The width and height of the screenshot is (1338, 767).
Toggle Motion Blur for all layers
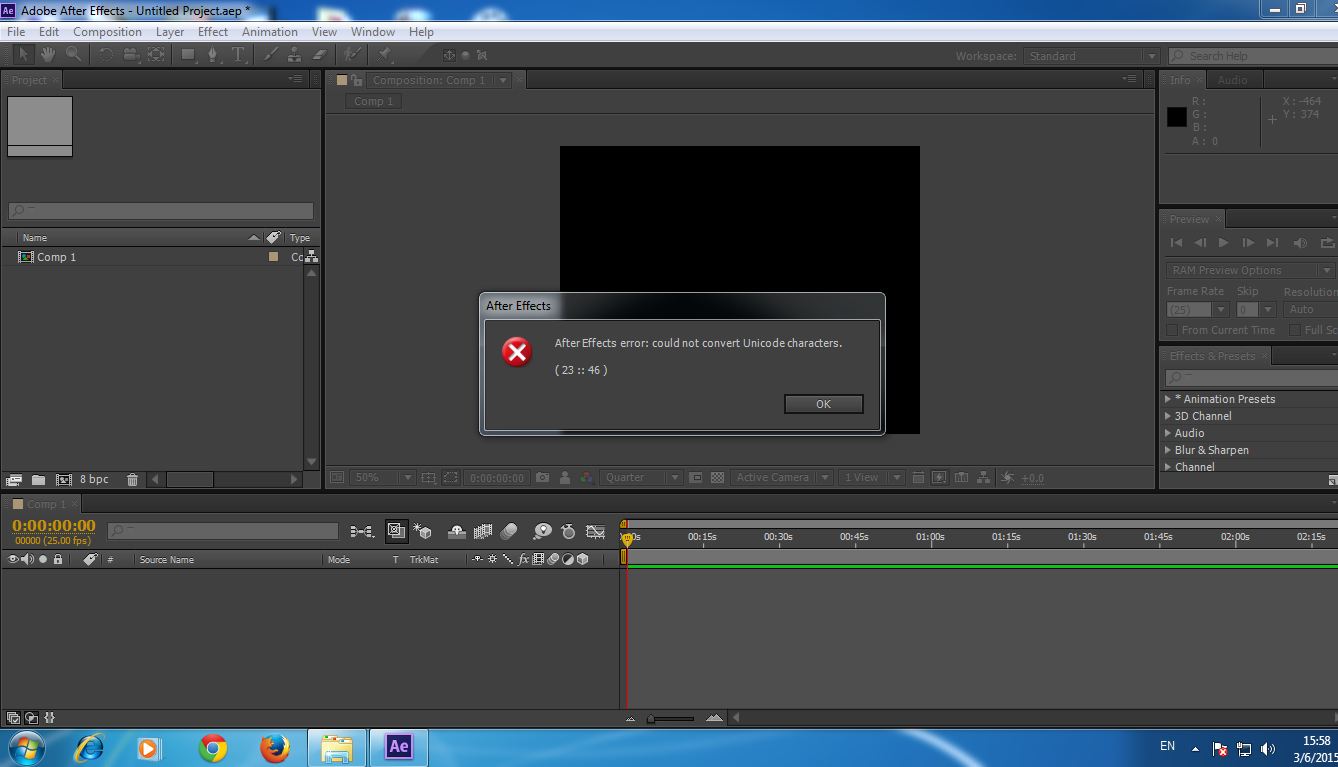pyautogui.click(x=509, y=532)
